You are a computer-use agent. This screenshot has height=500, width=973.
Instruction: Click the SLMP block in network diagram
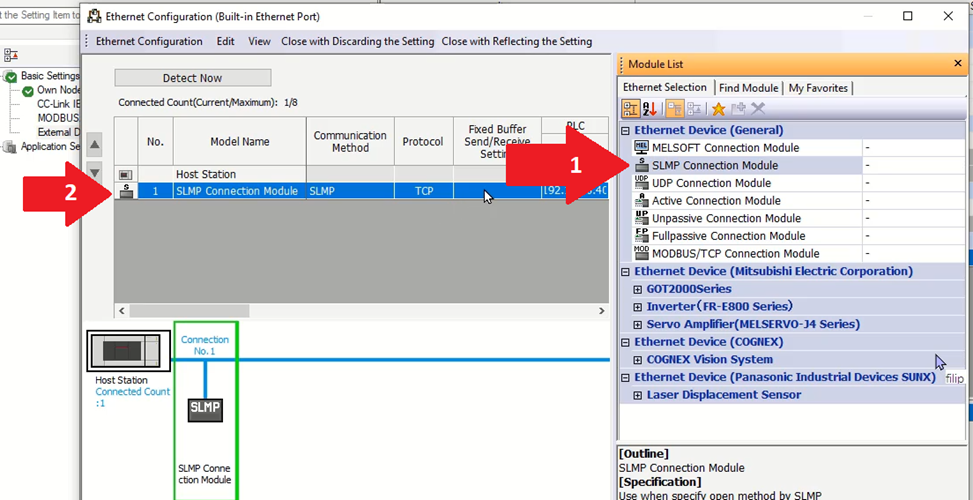(x=205, y=409)
